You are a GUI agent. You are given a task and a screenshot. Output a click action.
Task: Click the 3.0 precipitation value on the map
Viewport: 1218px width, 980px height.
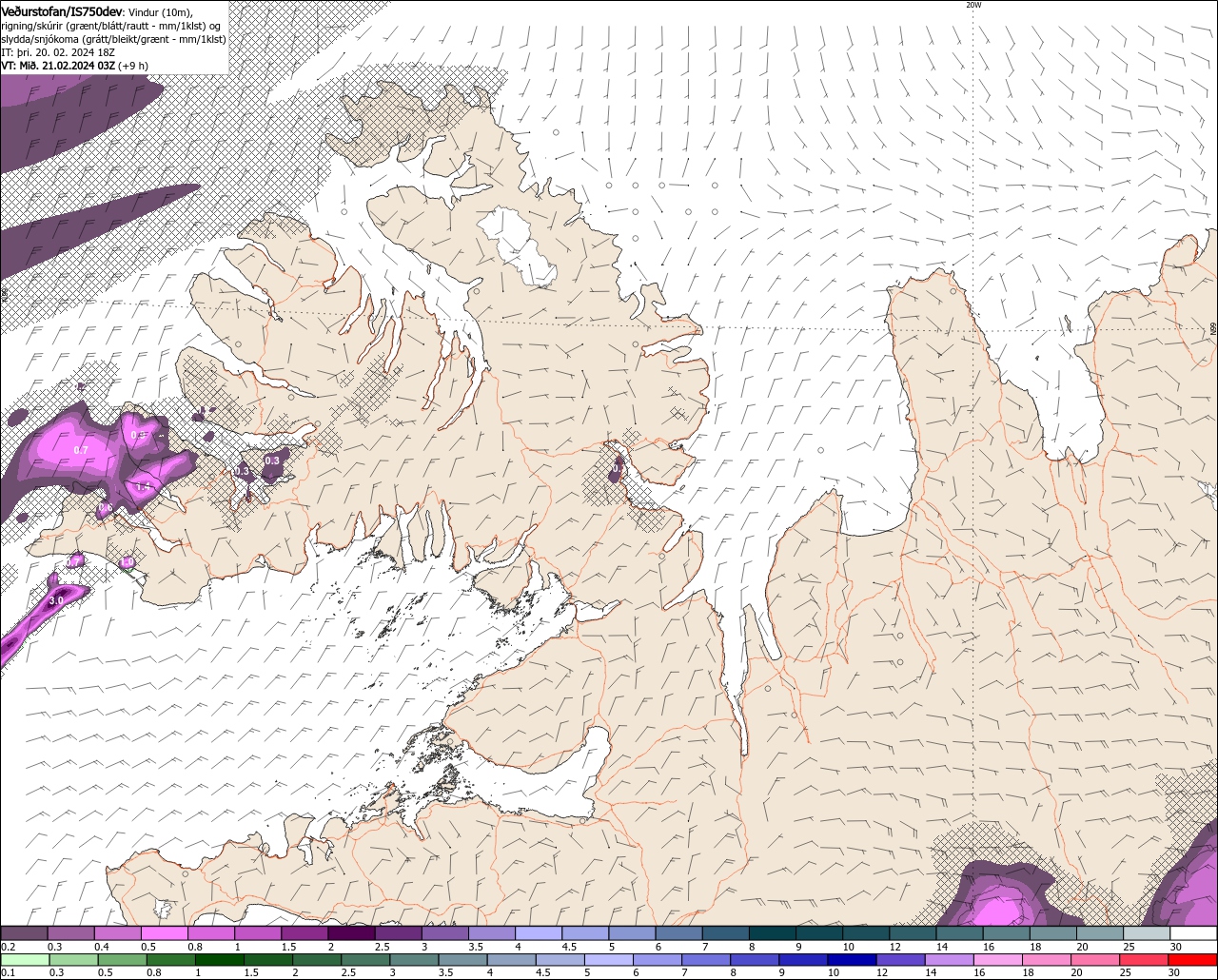point(56,600)
